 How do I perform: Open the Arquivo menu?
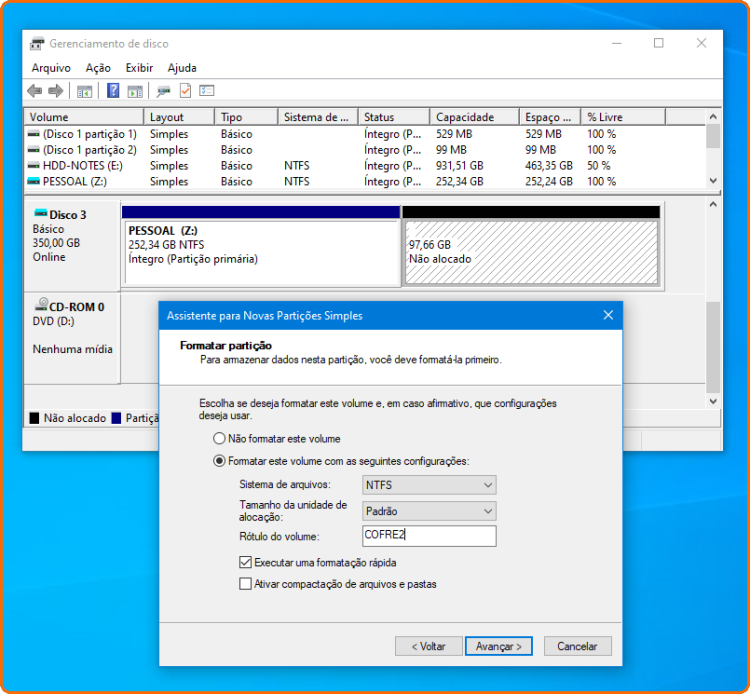[x=51, y=68]
